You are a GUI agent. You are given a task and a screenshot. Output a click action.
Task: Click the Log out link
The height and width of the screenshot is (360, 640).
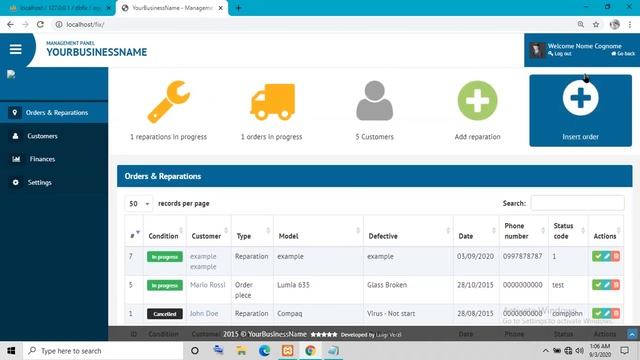pyautogui.click(x=560, y=54)
